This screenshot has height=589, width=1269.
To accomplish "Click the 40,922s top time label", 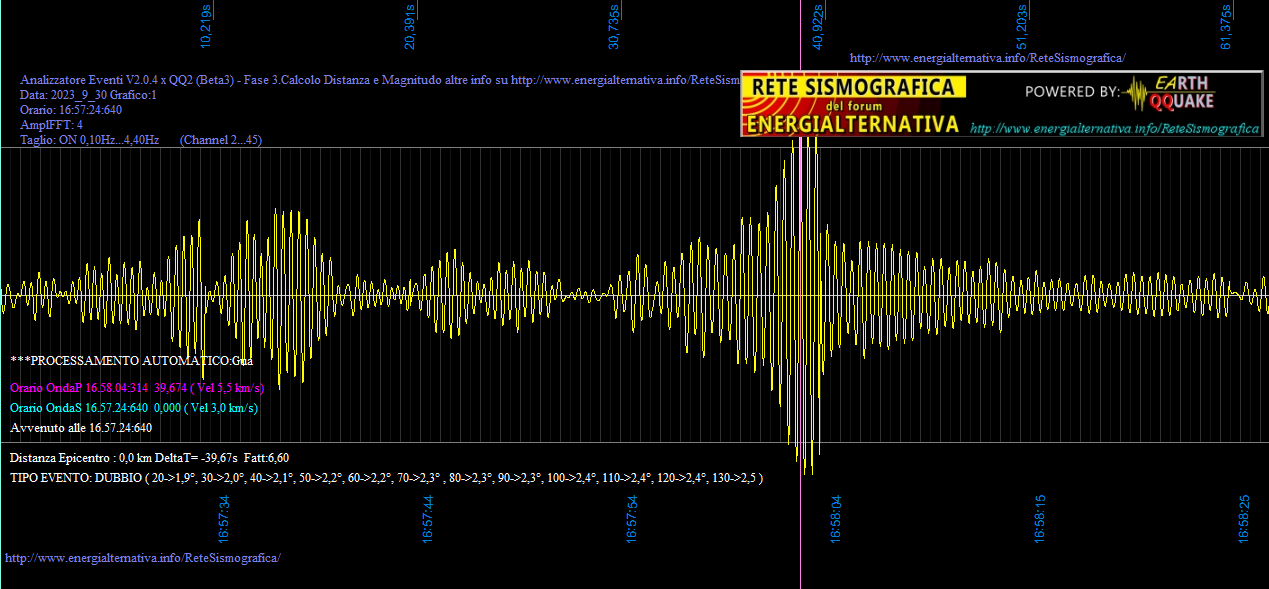I will tap(818, 27).
